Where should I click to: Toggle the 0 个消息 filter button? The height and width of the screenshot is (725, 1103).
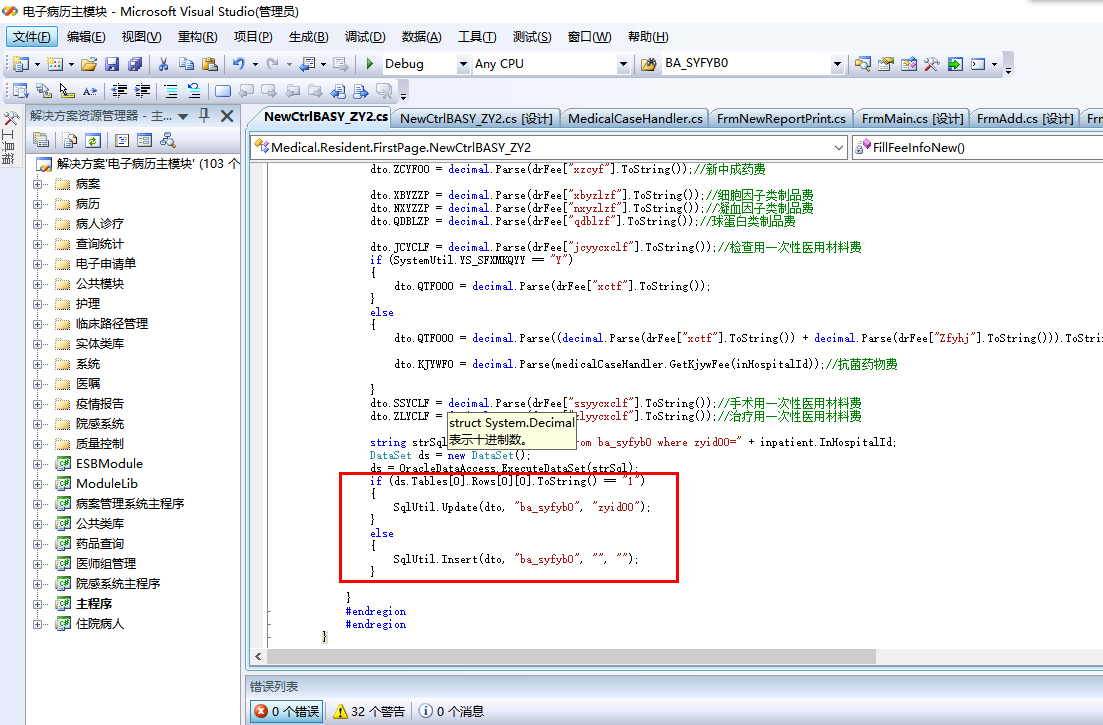452,712
